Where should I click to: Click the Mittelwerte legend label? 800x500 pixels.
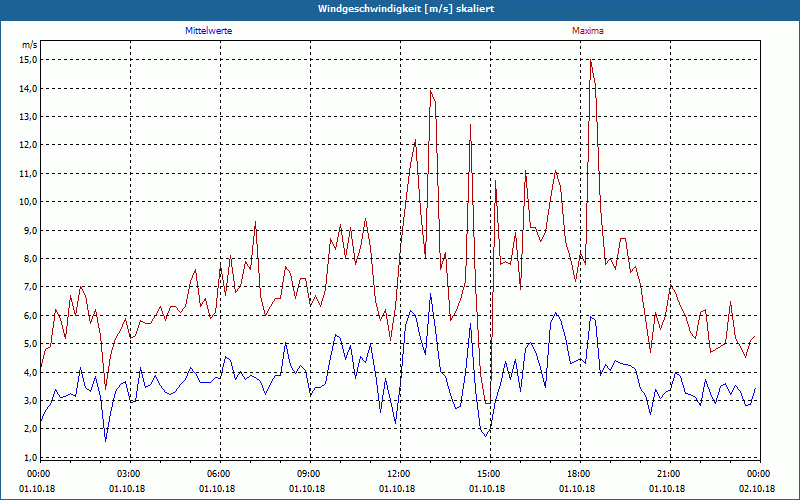coord(209,31)
